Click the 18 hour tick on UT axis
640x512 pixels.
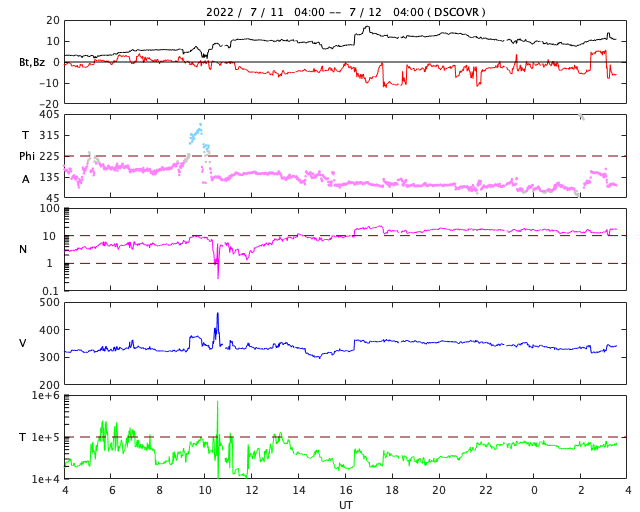pyautogui.click(x=392, y=490)
